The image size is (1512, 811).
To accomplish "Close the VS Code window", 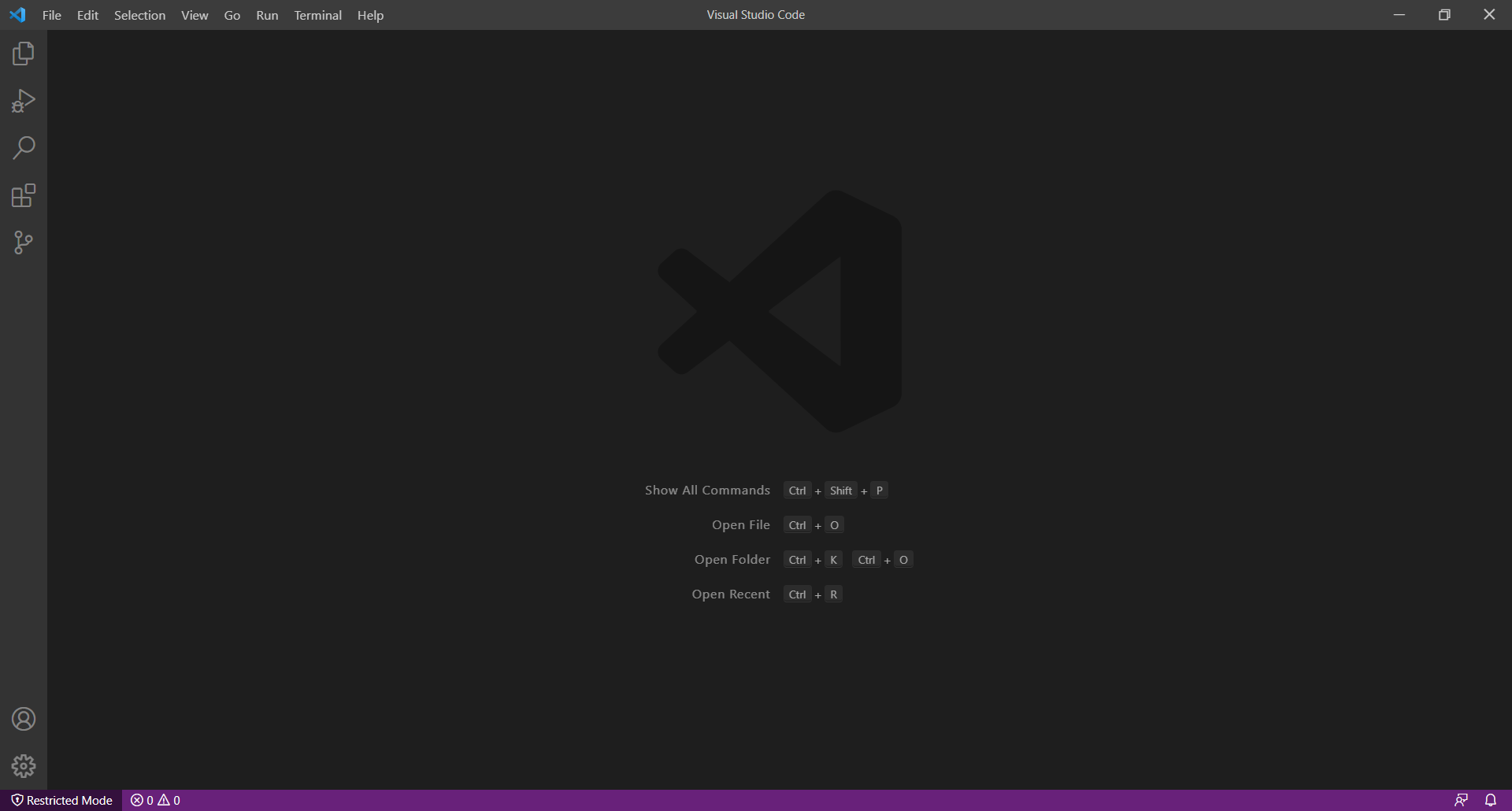I will [1489, 15].
